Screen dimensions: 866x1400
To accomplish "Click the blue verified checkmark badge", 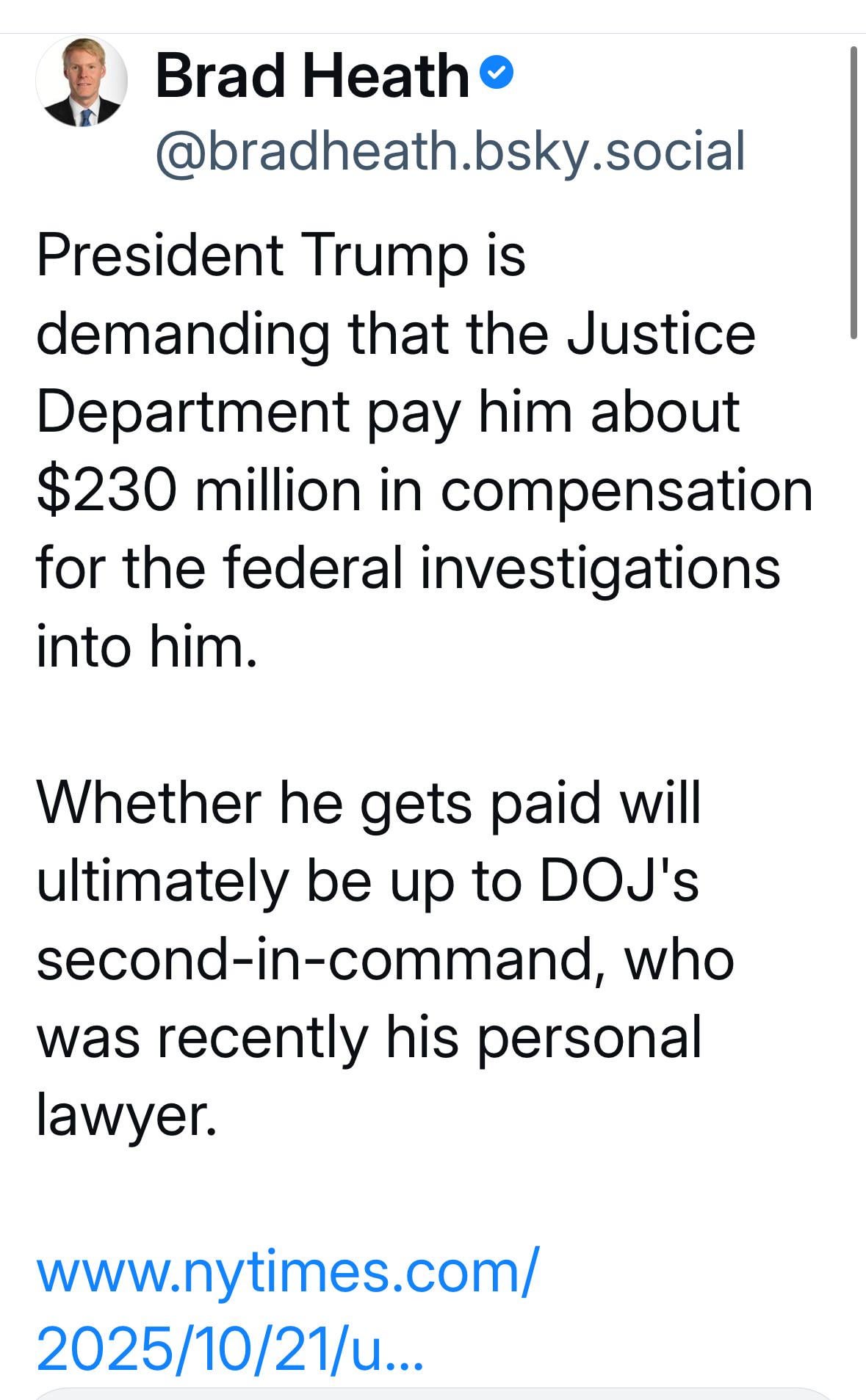I will point(497,73).
